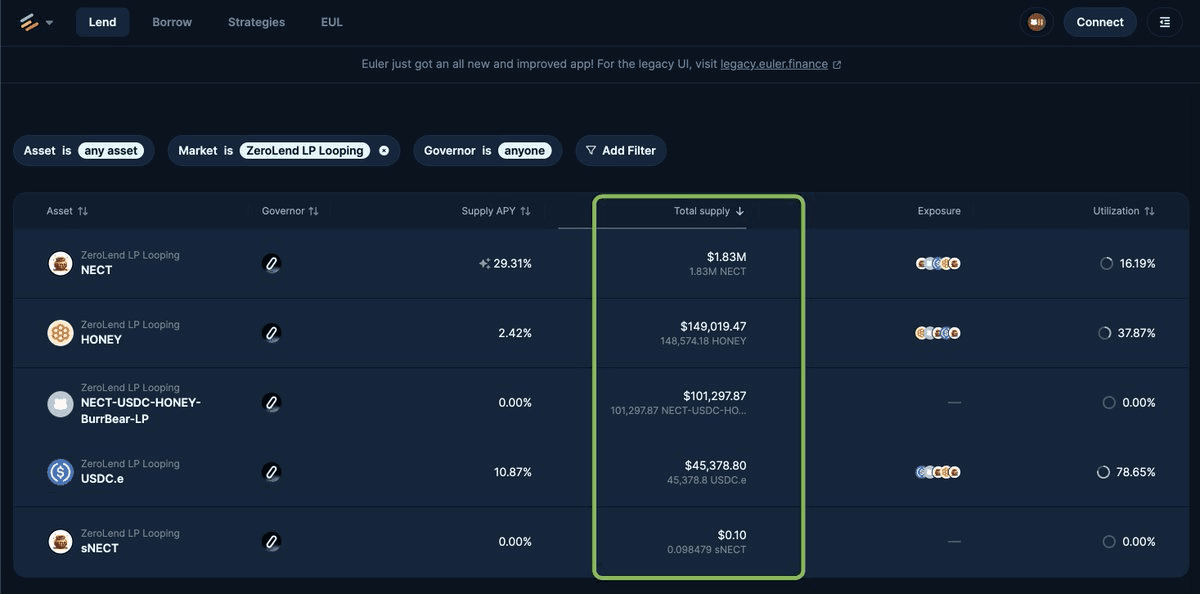
Task: Open the Borrow tab
Action: [x=172, y=22]
